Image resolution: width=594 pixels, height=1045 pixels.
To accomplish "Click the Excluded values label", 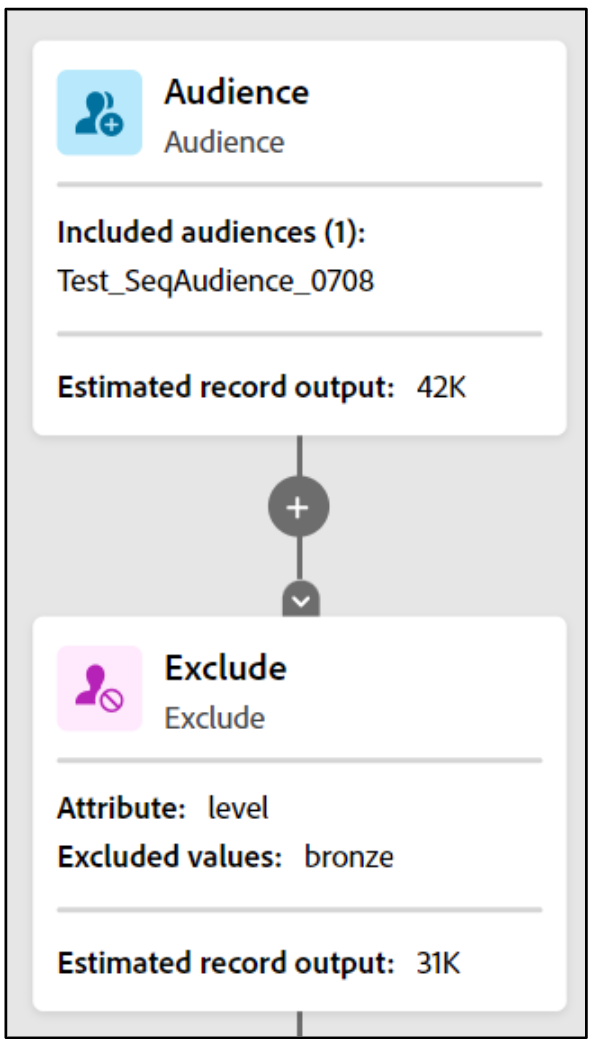I will 170,856.
